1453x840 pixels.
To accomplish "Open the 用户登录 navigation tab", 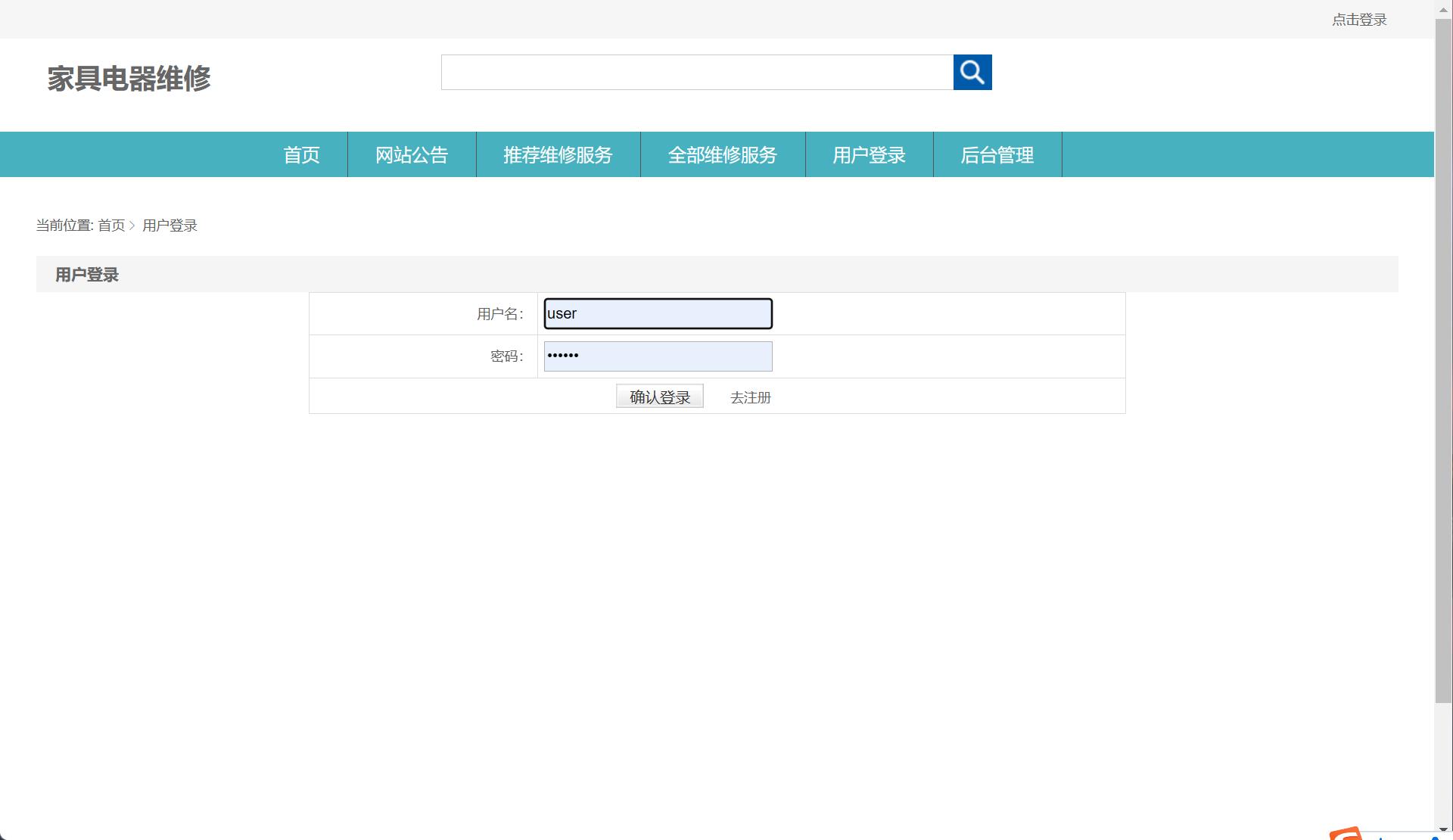I will pyautogui.click(x=869, y=154).
